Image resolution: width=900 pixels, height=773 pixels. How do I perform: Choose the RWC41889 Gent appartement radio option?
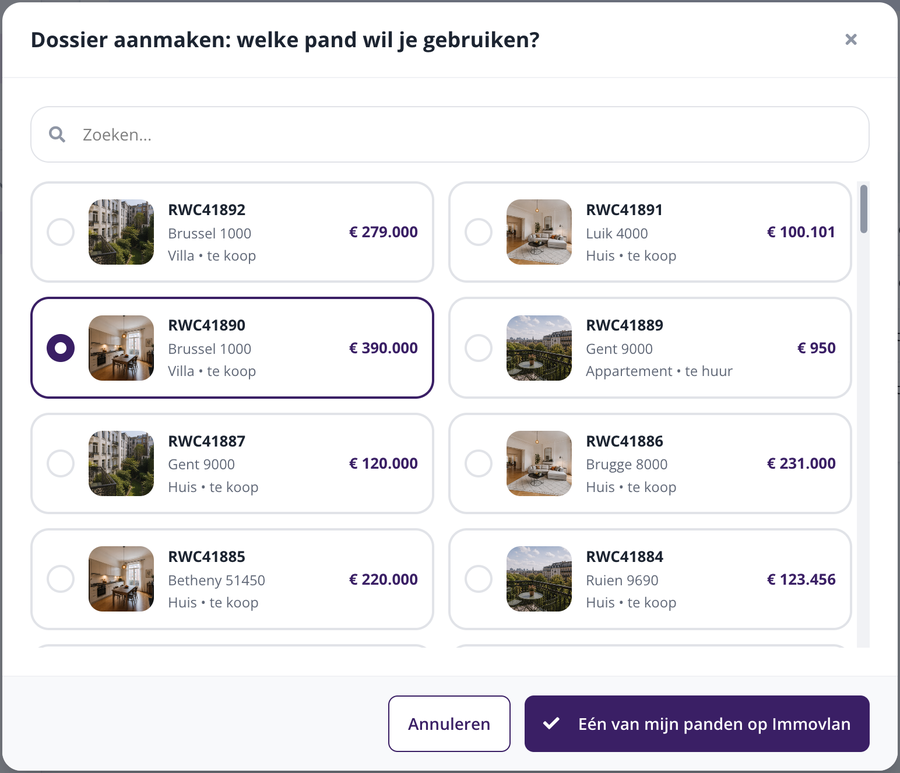(x=478, y=348)
